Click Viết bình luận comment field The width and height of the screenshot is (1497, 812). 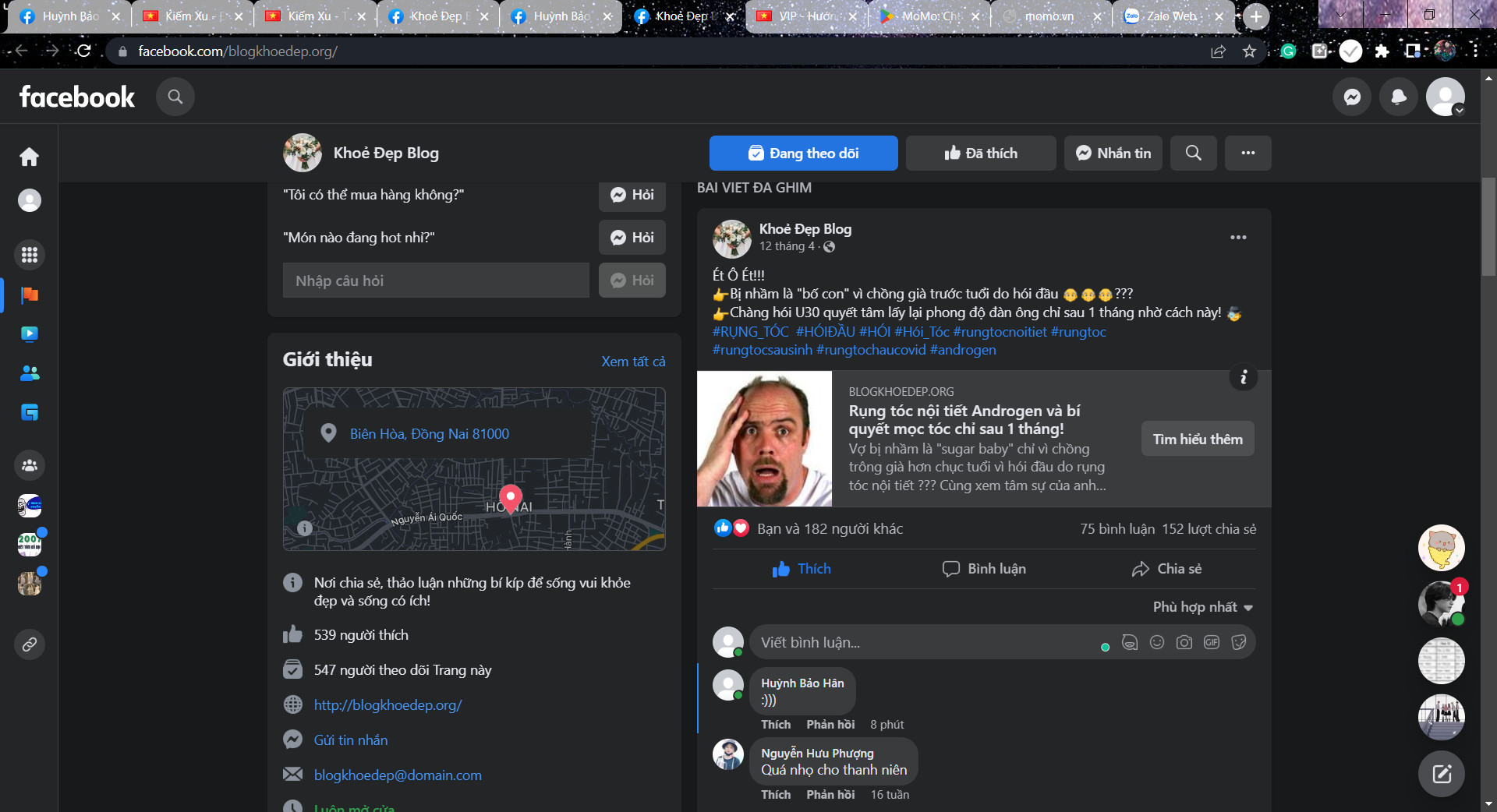[x=928, y=642]
